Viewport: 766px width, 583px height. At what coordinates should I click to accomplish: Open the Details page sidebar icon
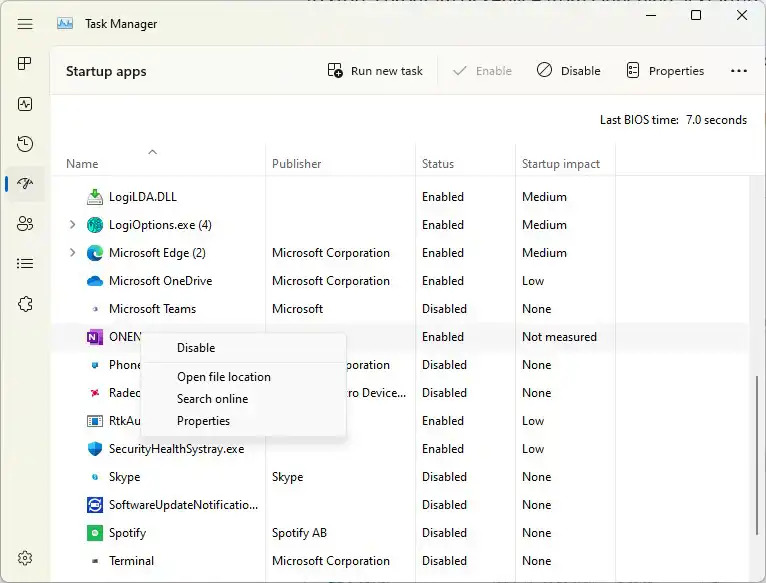point(26,264)
